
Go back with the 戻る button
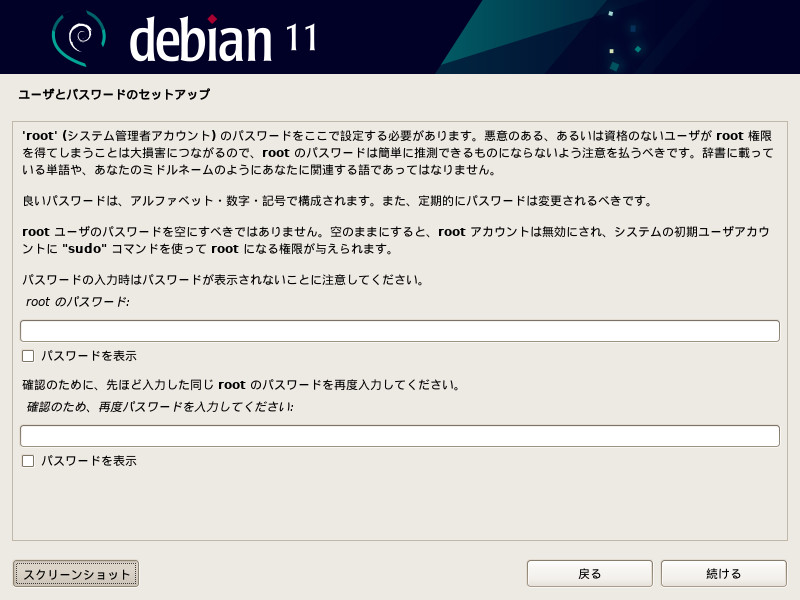(589, 573)
